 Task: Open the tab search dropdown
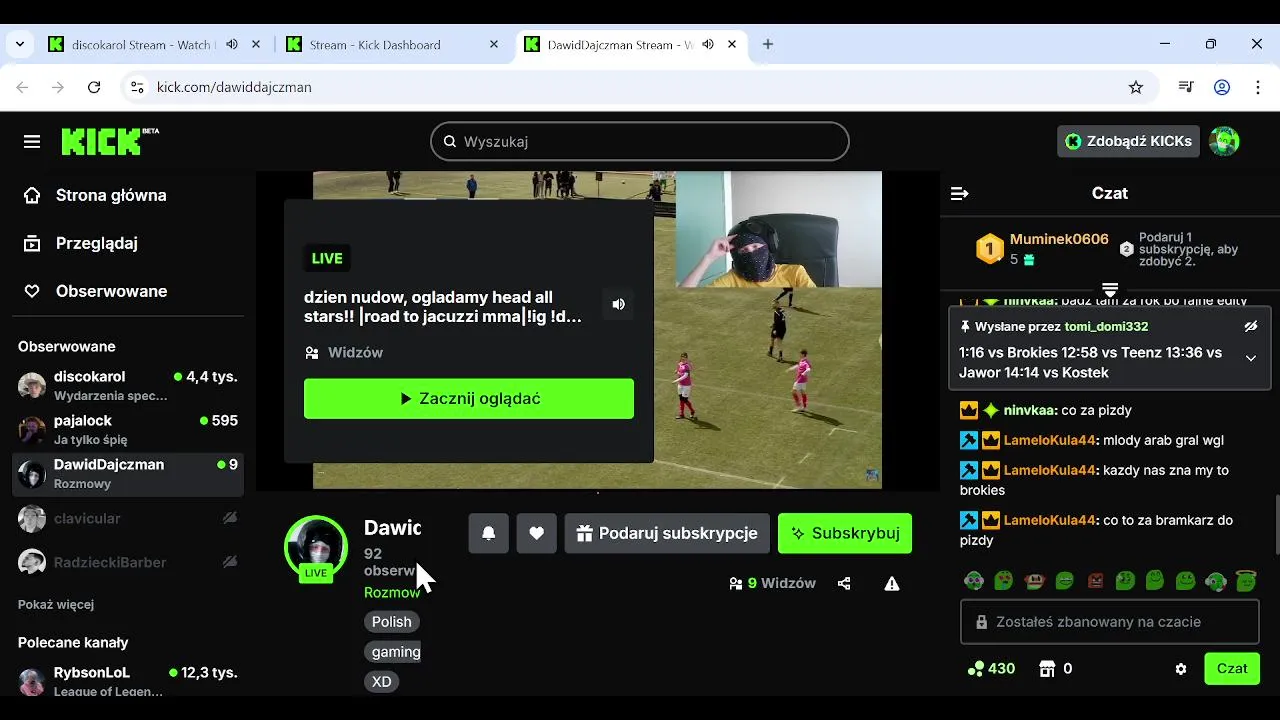point(20,44)
